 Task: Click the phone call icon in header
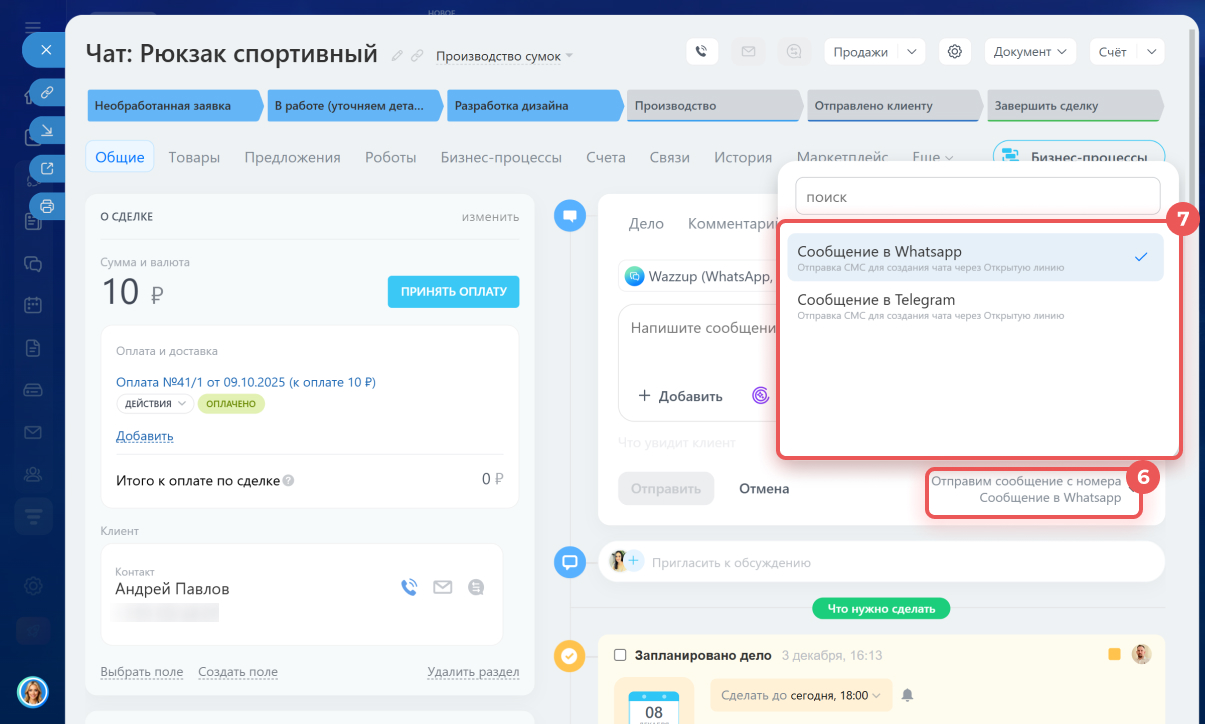tap(702, 52)
